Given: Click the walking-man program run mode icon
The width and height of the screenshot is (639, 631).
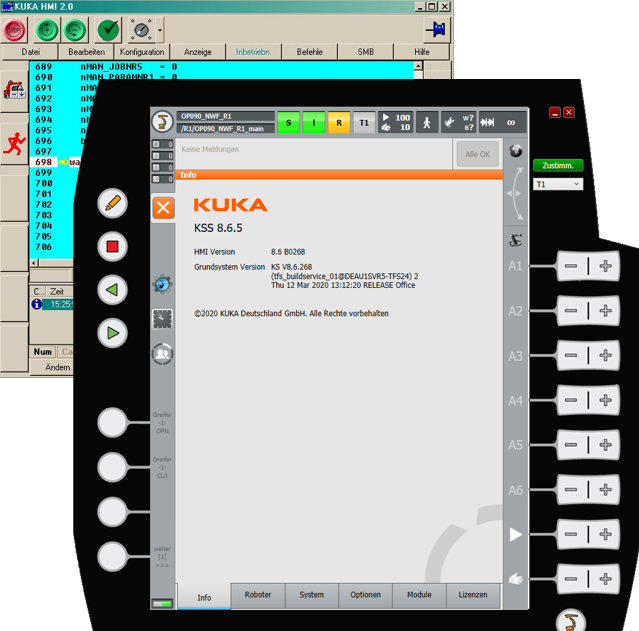Looking at the screenshot, I should (427, 122).
